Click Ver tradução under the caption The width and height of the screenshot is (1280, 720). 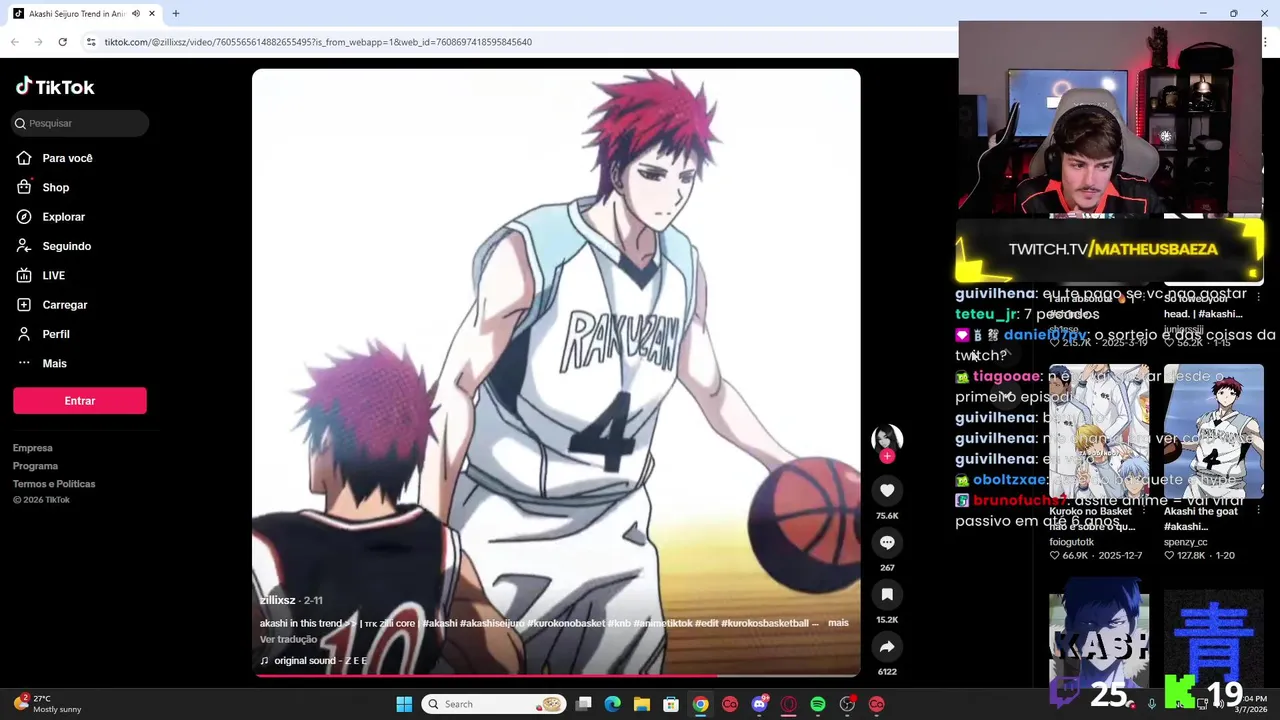point(289,640)
